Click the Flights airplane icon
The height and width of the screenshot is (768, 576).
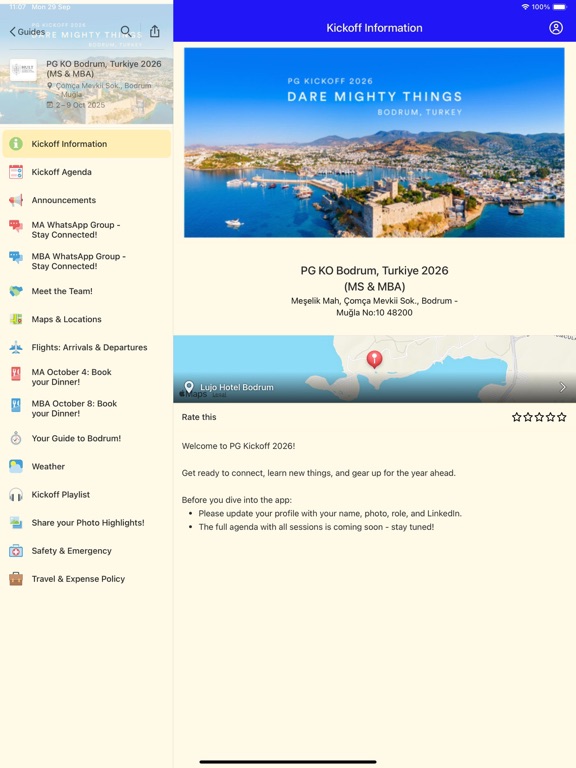(16, 347)
